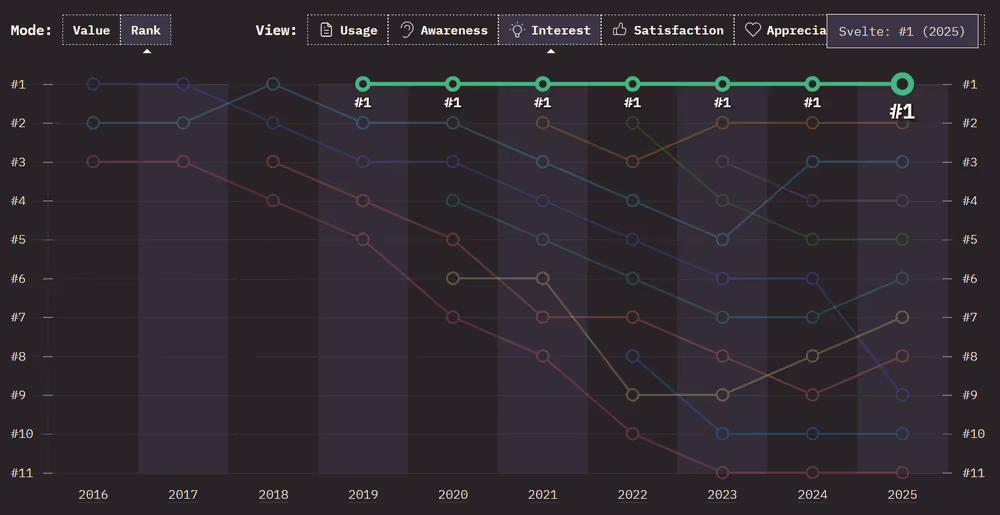
Task: Open the Satisfaction view tab
Action: tap(667, 30)
